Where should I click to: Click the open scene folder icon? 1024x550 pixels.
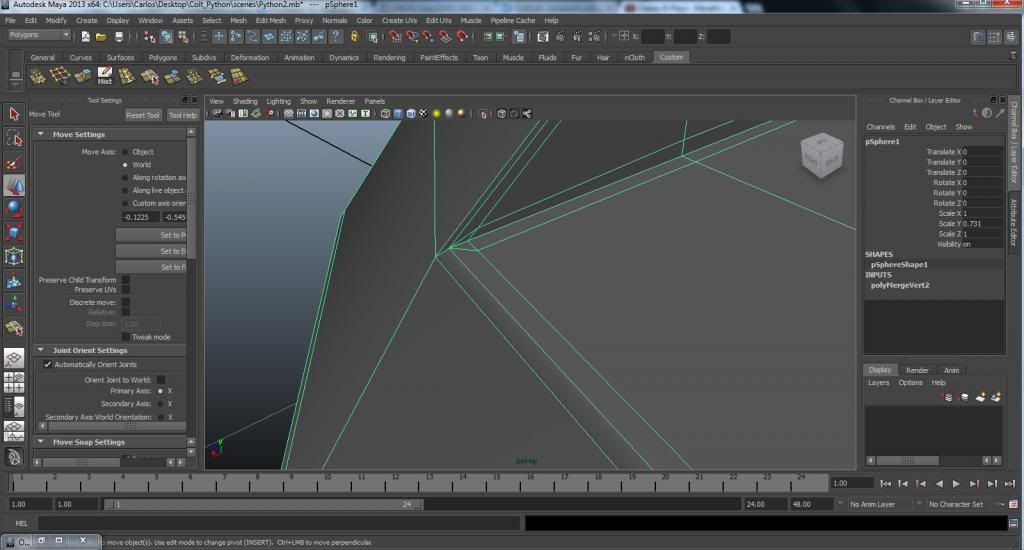(102, 37)
